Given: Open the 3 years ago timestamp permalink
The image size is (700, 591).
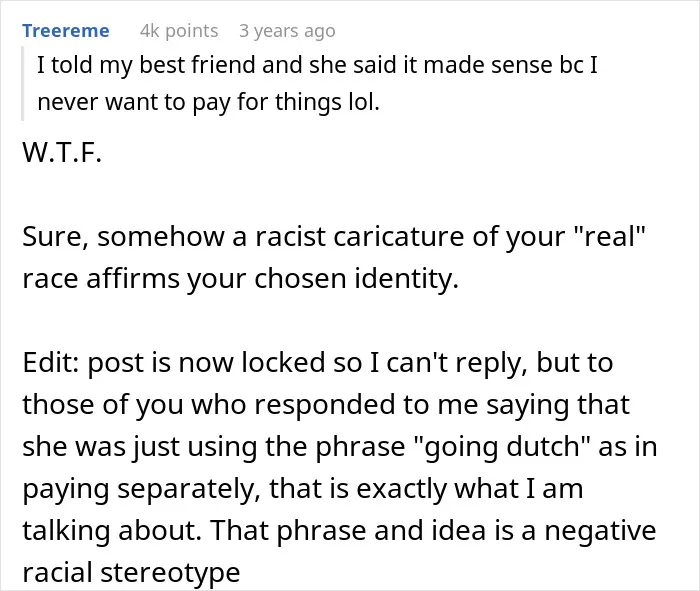Looking at the screenshot, I should point(287,31).
